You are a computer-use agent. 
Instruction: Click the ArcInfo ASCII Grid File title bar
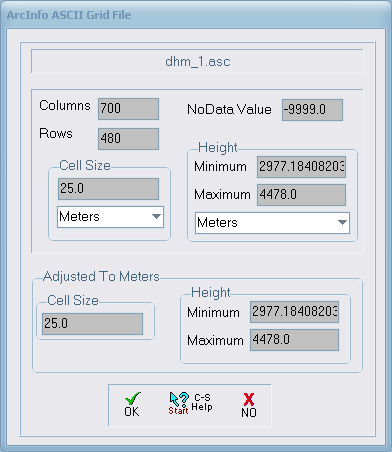tap(196, 15)
